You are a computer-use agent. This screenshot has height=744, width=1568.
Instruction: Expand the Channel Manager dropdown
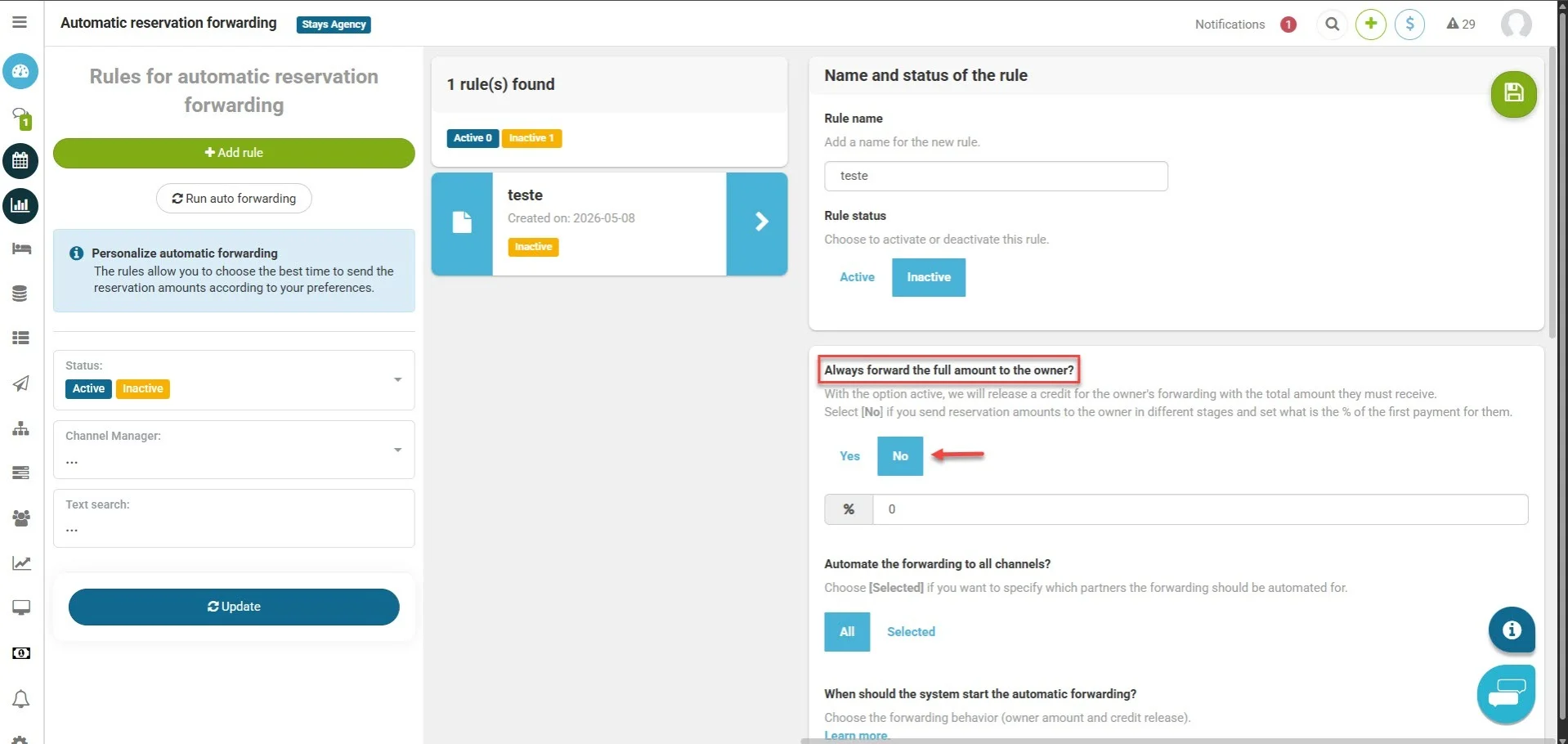(x=397, y=450)
